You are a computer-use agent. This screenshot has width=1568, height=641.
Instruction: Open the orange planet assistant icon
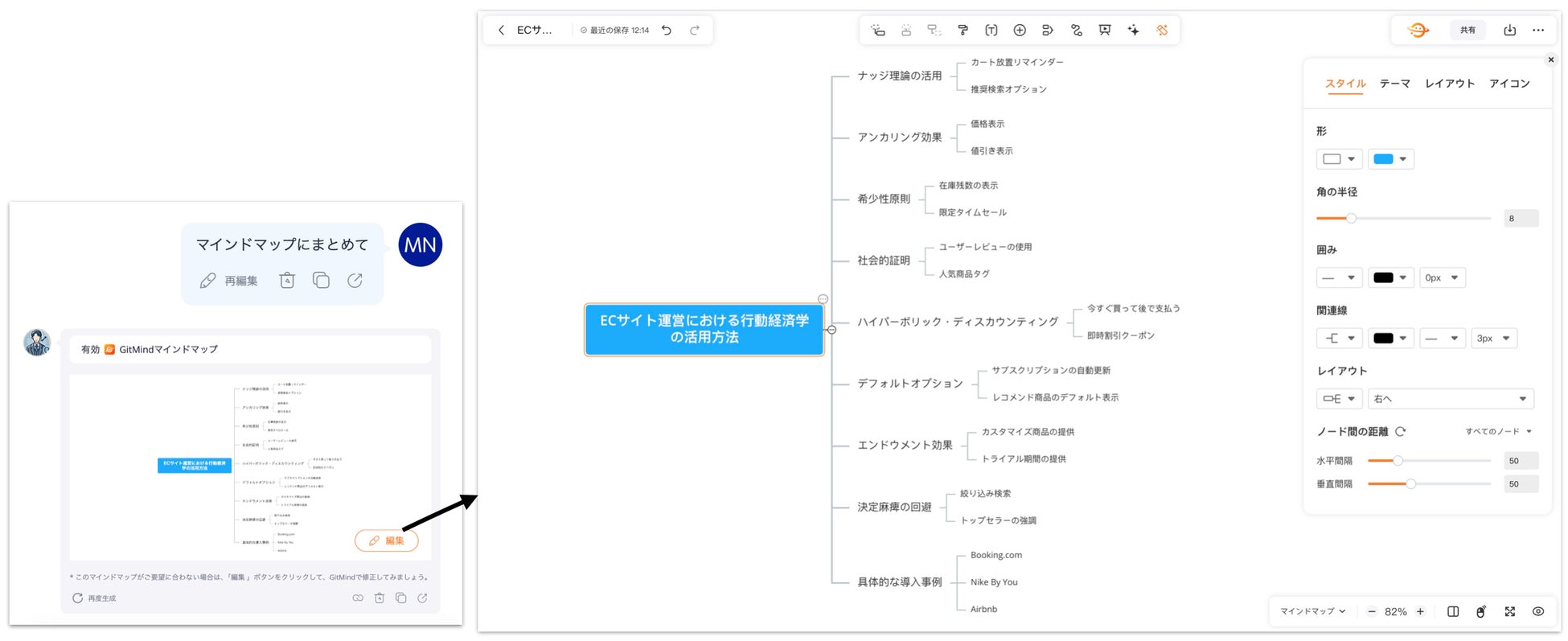point(1418,31)
